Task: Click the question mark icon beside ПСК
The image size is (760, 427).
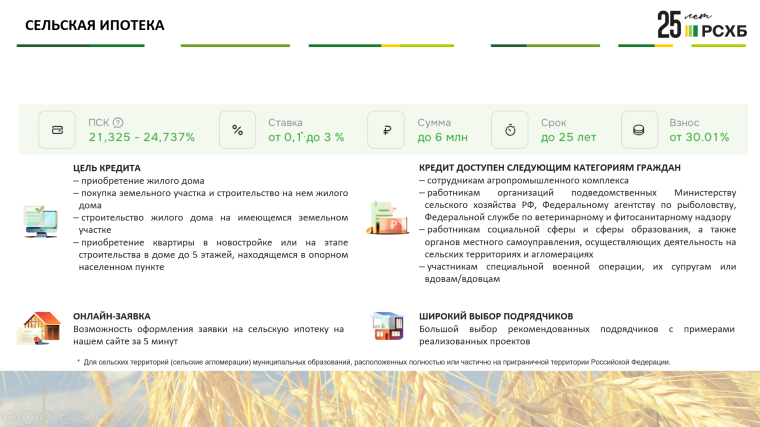Action: coord(118,122)
